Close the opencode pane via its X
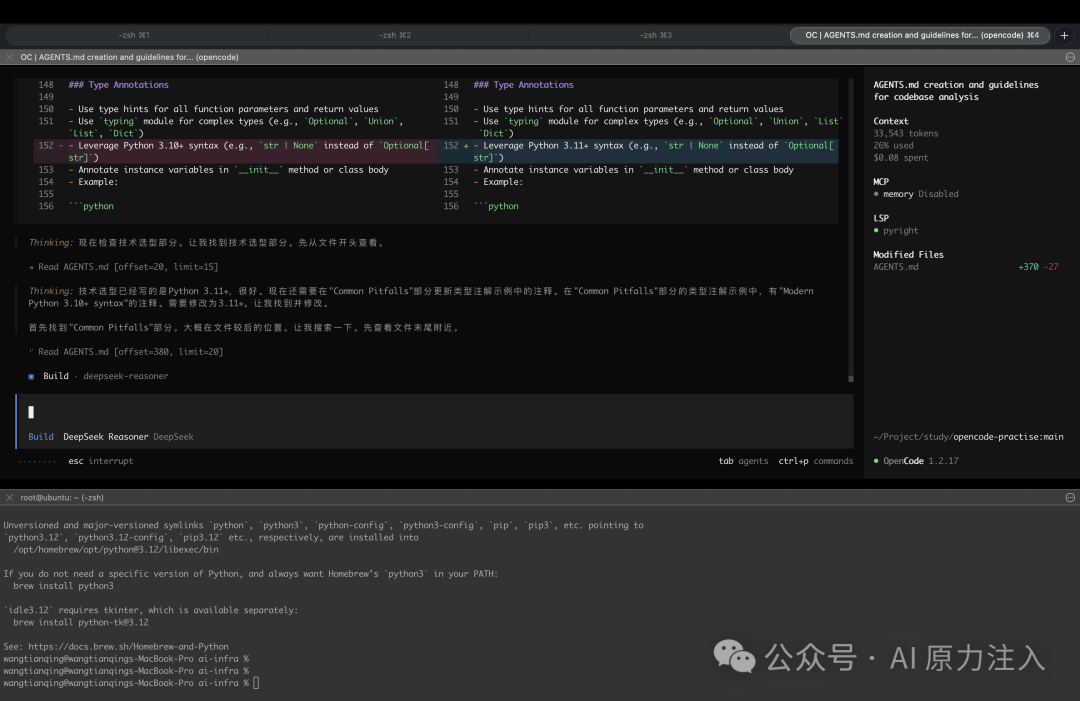The image size is (1080, 701). point(10,57)
